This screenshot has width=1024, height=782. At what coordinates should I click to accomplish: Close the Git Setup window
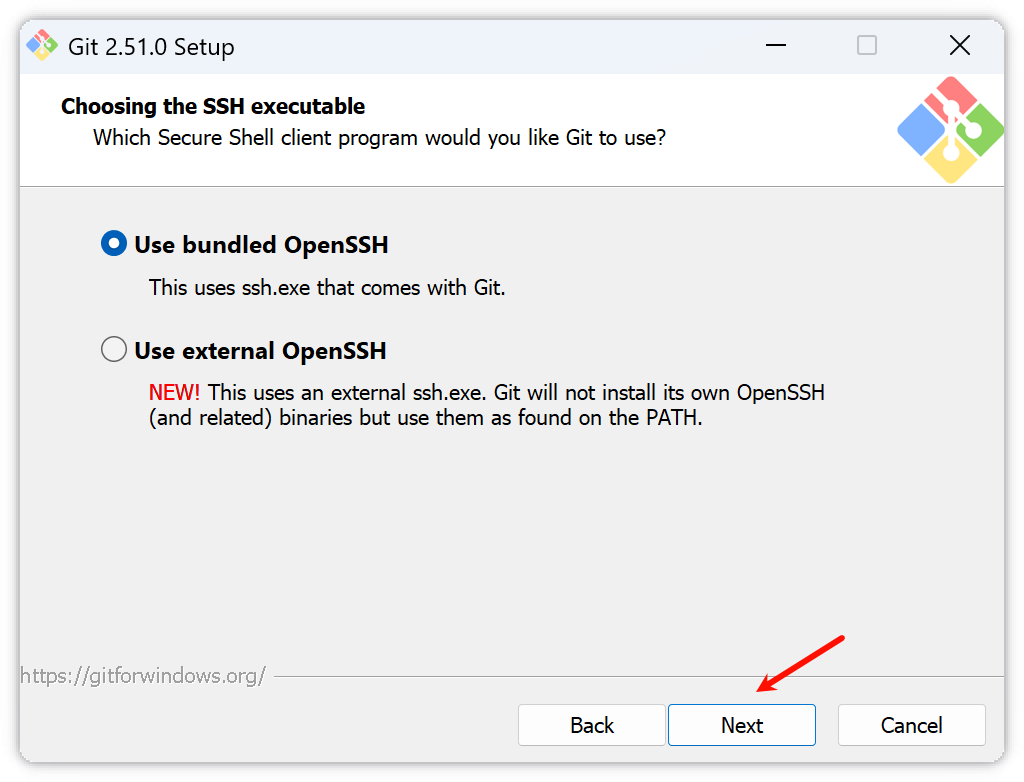click(959, 46)
